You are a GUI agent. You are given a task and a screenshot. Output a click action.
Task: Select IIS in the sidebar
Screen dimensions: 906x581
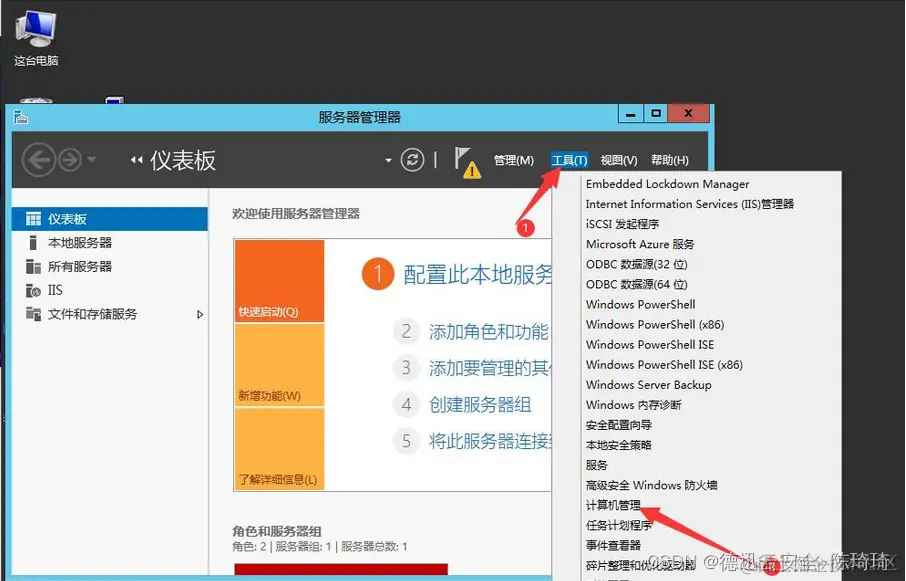point(110,290)
